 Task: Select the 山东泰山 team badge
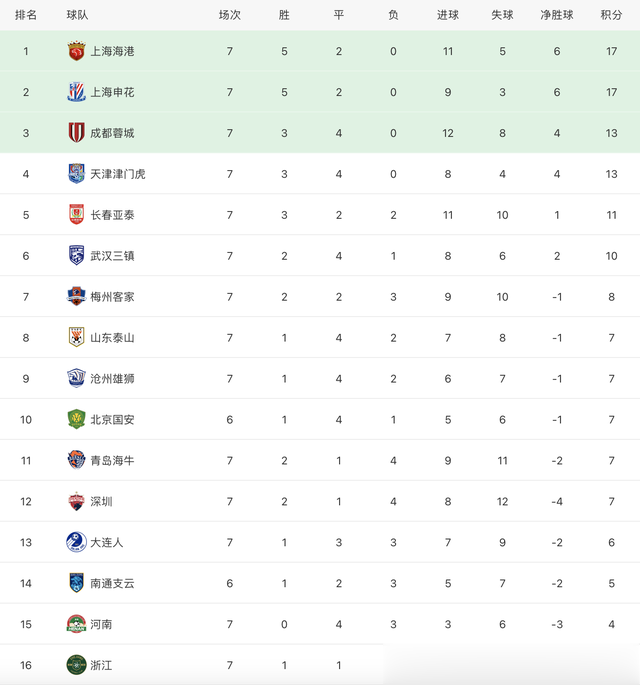(x=76, y=338)
